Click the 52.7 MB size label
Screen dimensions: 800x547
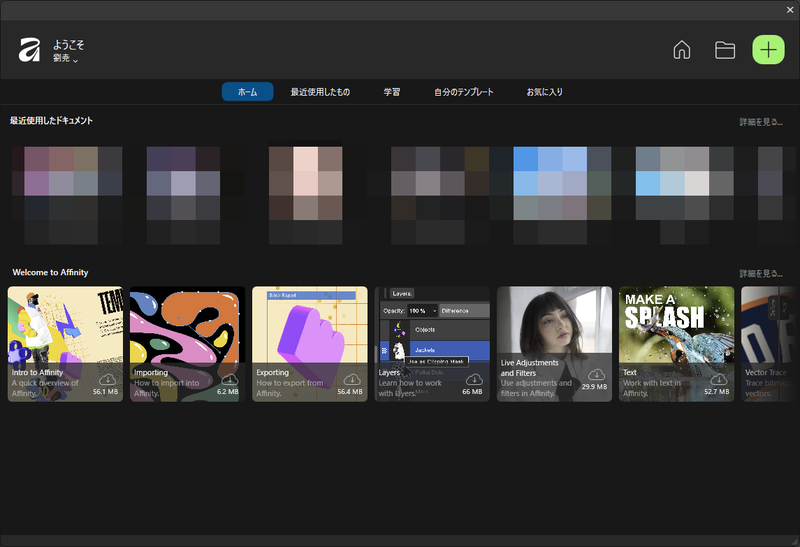coord(717,391)
